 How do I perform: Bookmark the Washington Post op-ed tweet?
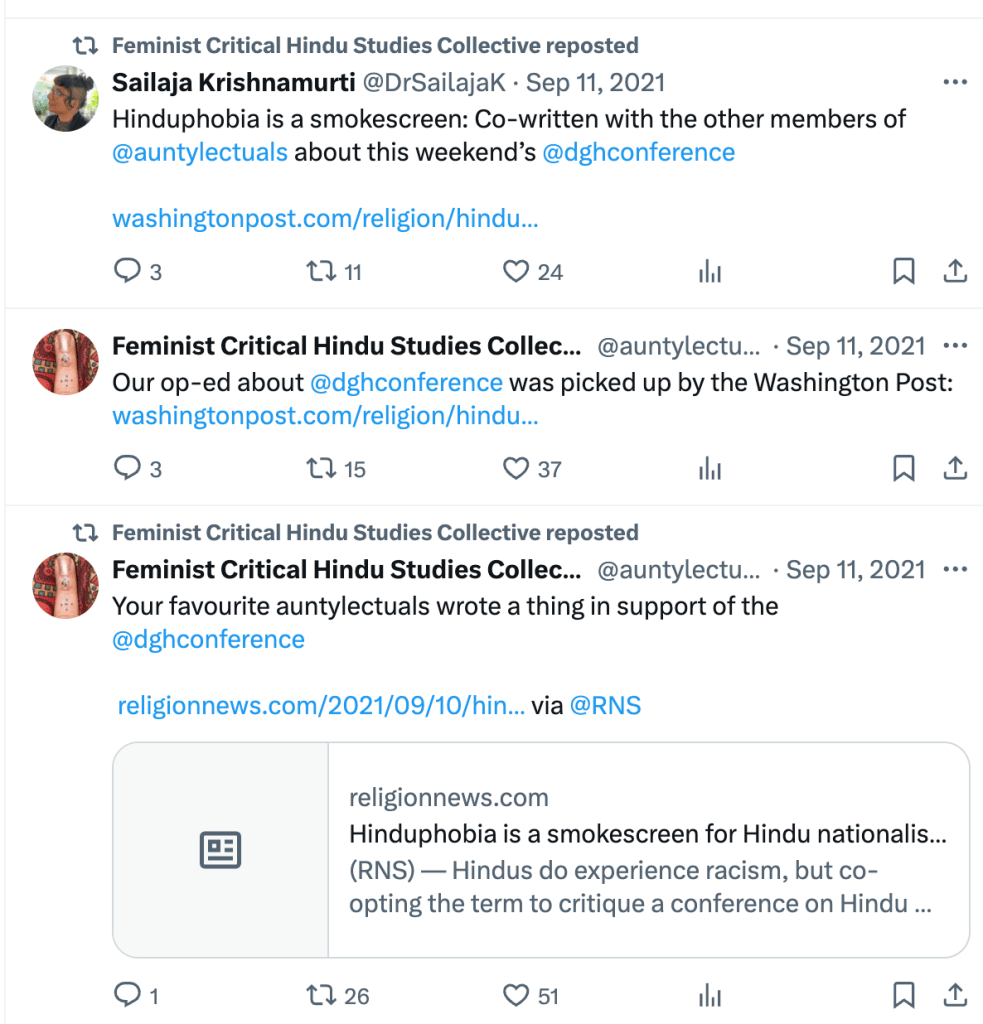[x=903, y=468]
